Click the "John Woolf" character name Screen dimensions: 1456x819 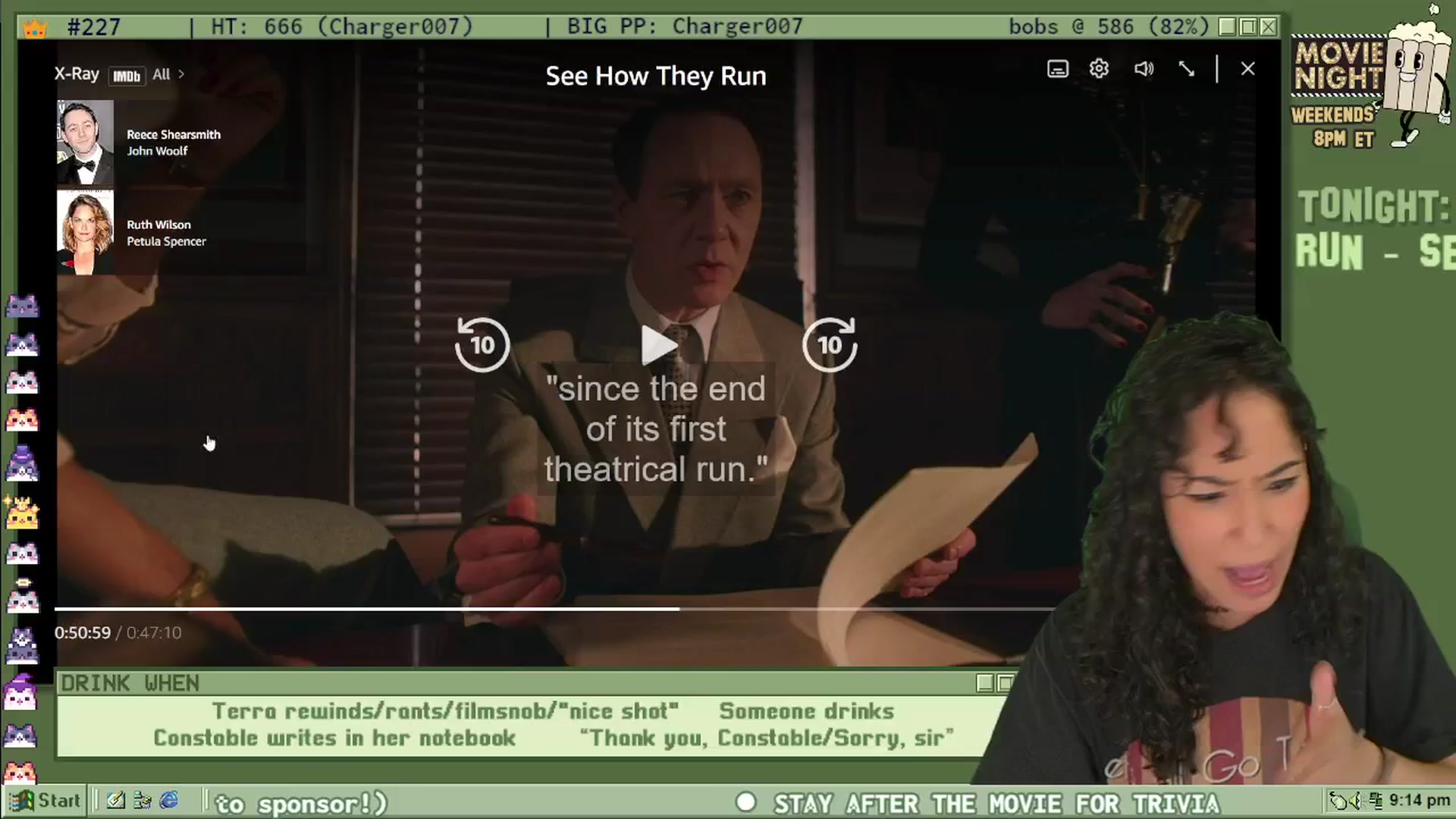(x=157, y=151)
